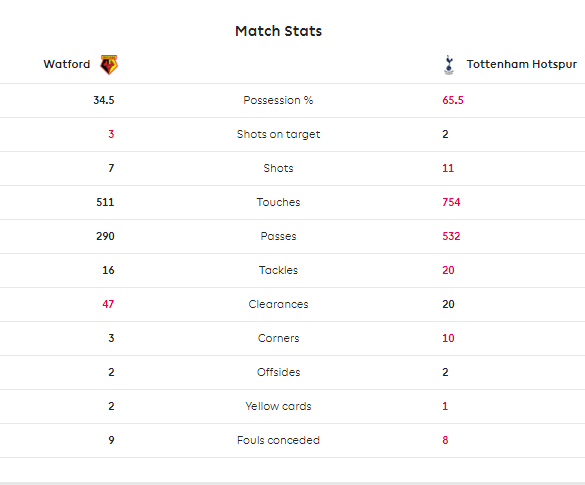
Task: Click the Touches row label
Action: (278, 202)
